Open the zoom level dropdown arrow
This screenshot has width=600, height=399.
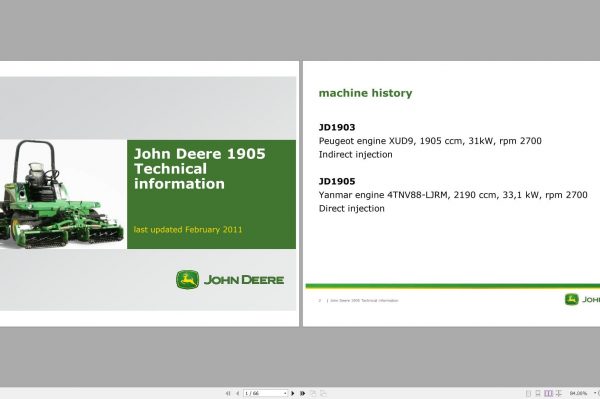595,393
